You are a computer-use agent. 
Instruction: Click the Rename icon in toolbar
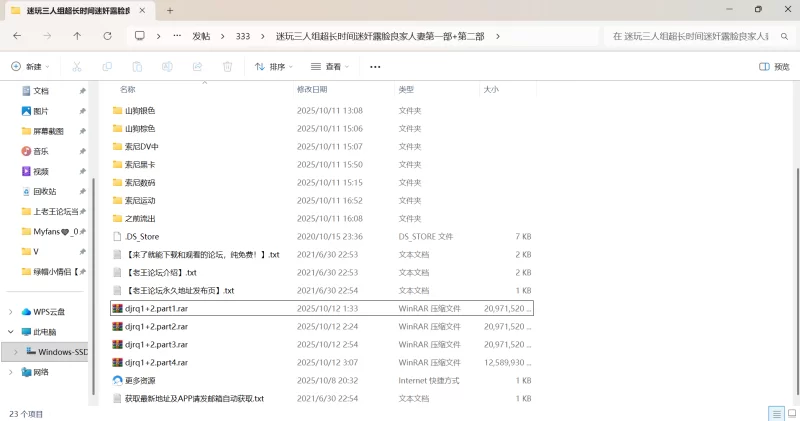pyautogui.click(x=167, y=67)
